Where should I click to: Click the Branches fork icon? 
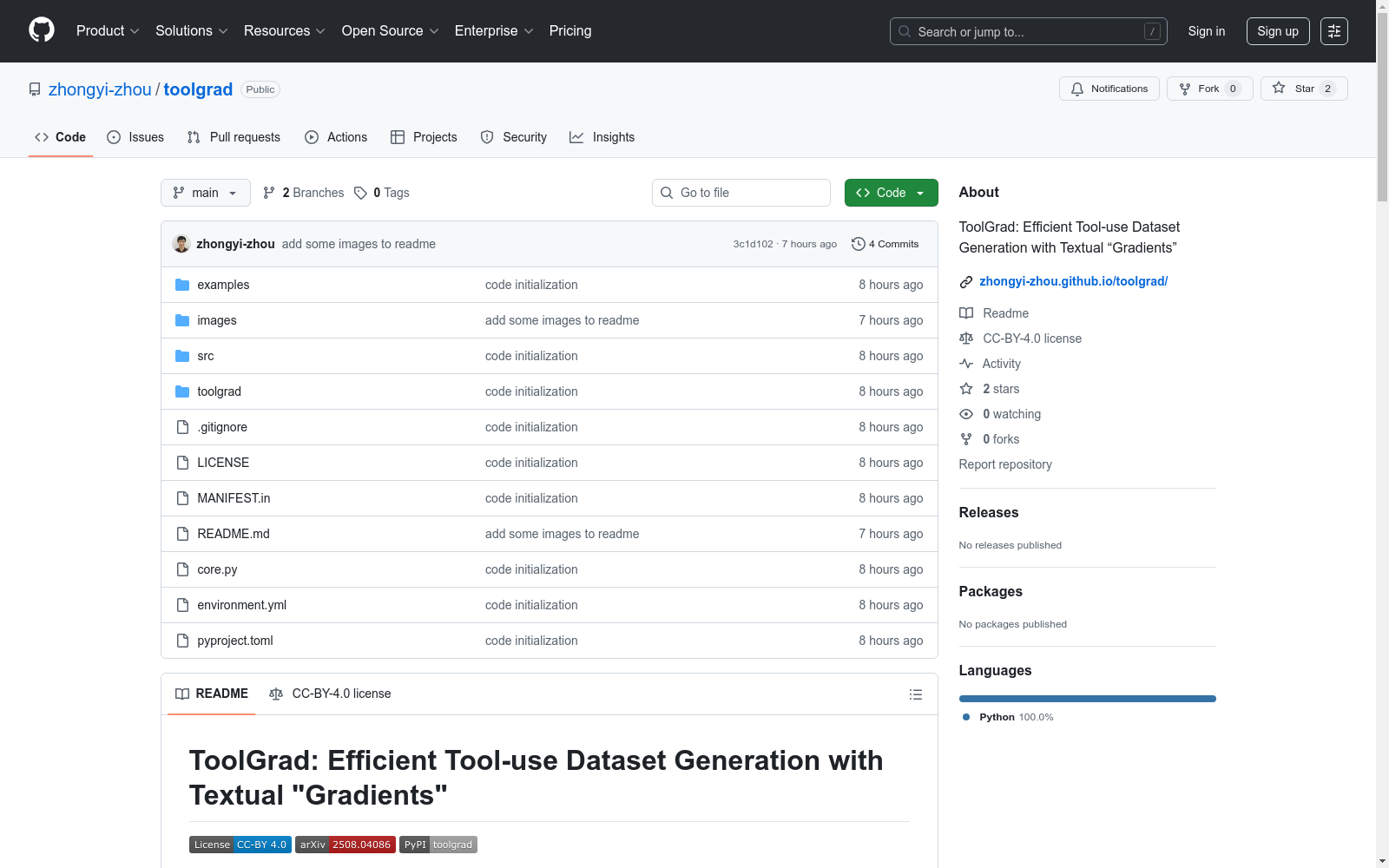[x=269, y=193]
